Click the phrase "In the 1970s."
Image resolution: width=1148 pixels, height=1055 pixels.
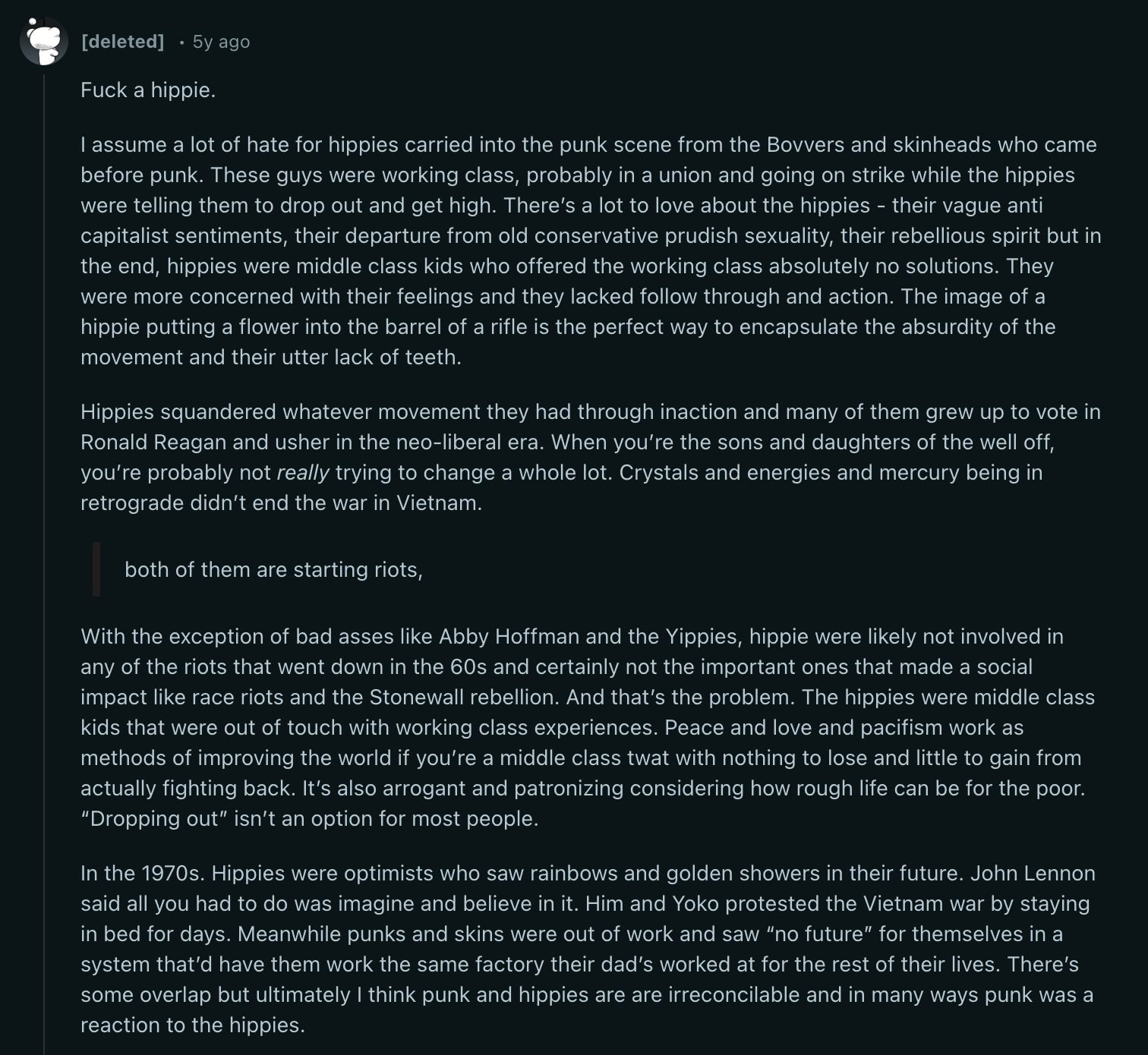point(143,874)
